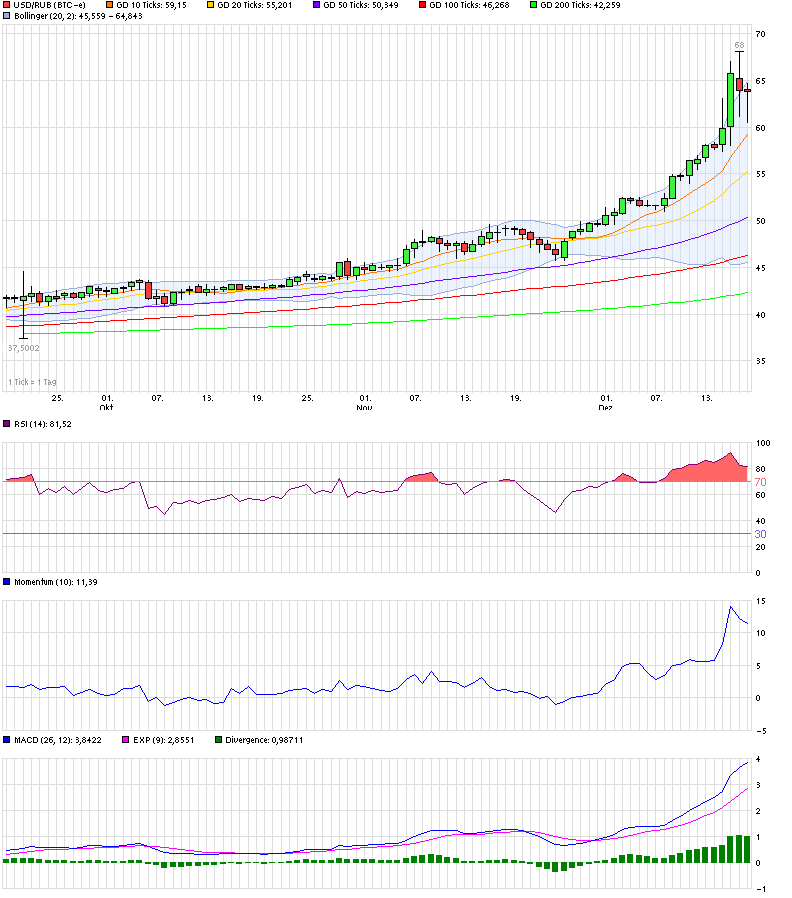The image size is (792, 898).
Task: Click the 01. Okt date axis label
Action: [x=106, y=403]
